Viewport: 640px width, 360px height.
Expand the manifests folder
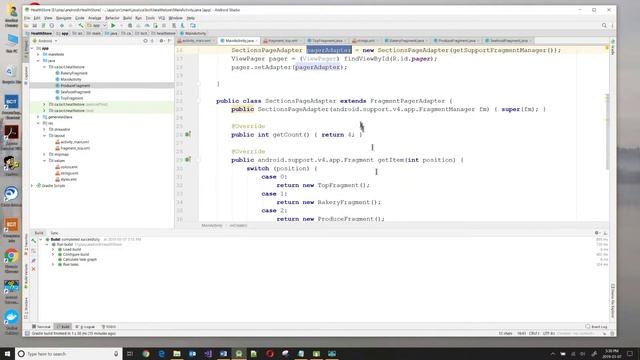point(38,54)
